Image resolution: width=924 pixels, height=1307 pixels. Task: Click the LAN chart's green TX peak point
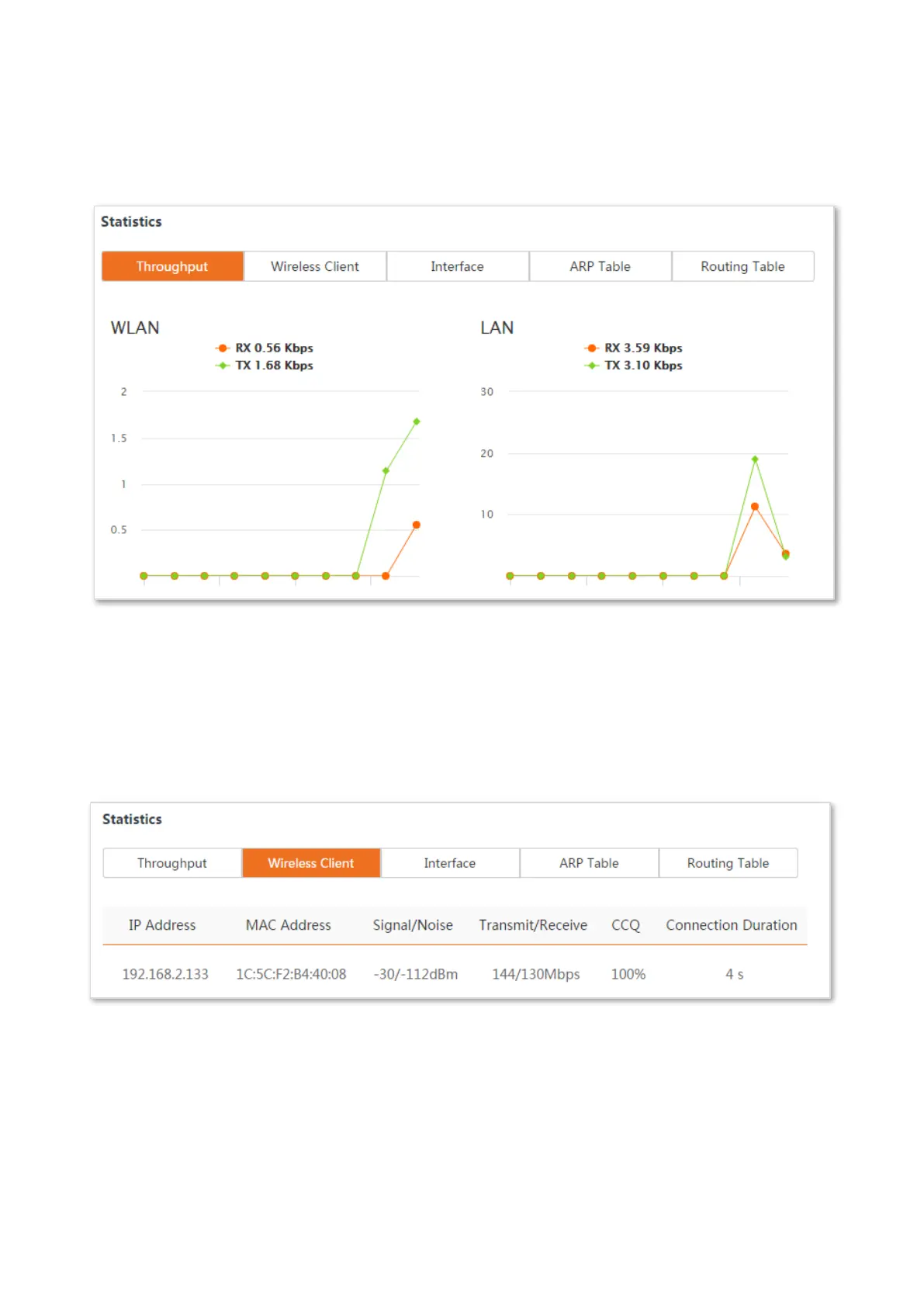click(x=755, y=459)
